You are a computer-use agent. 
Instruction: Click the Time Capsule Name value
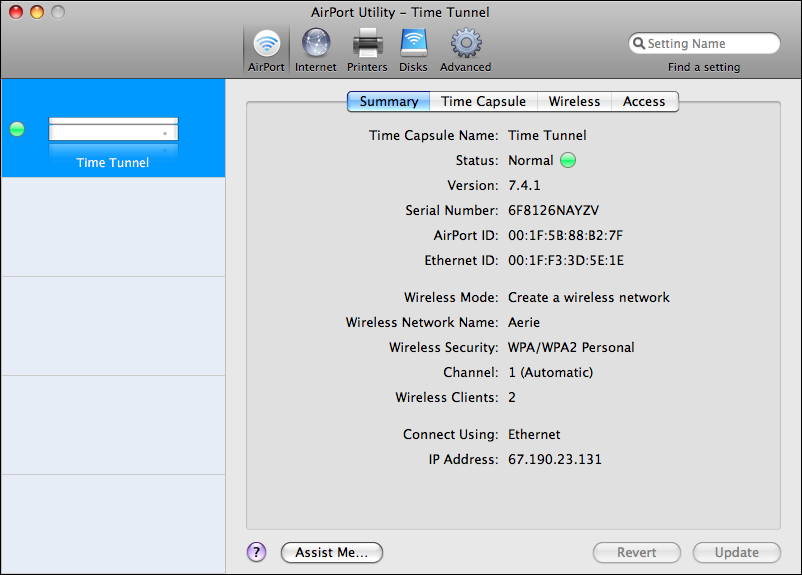coord(547,136)
